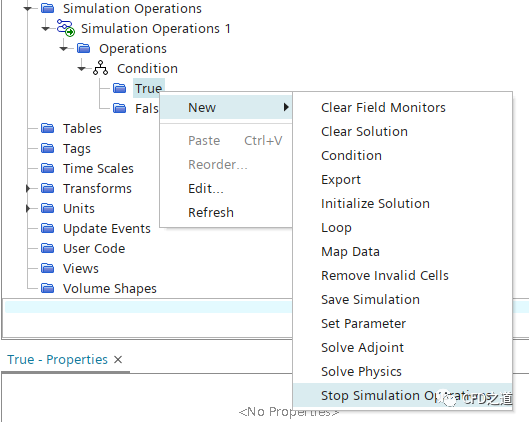The image size is (529, 422).
Task: Collapse the Condition tree node
Action: coord(82,68)
